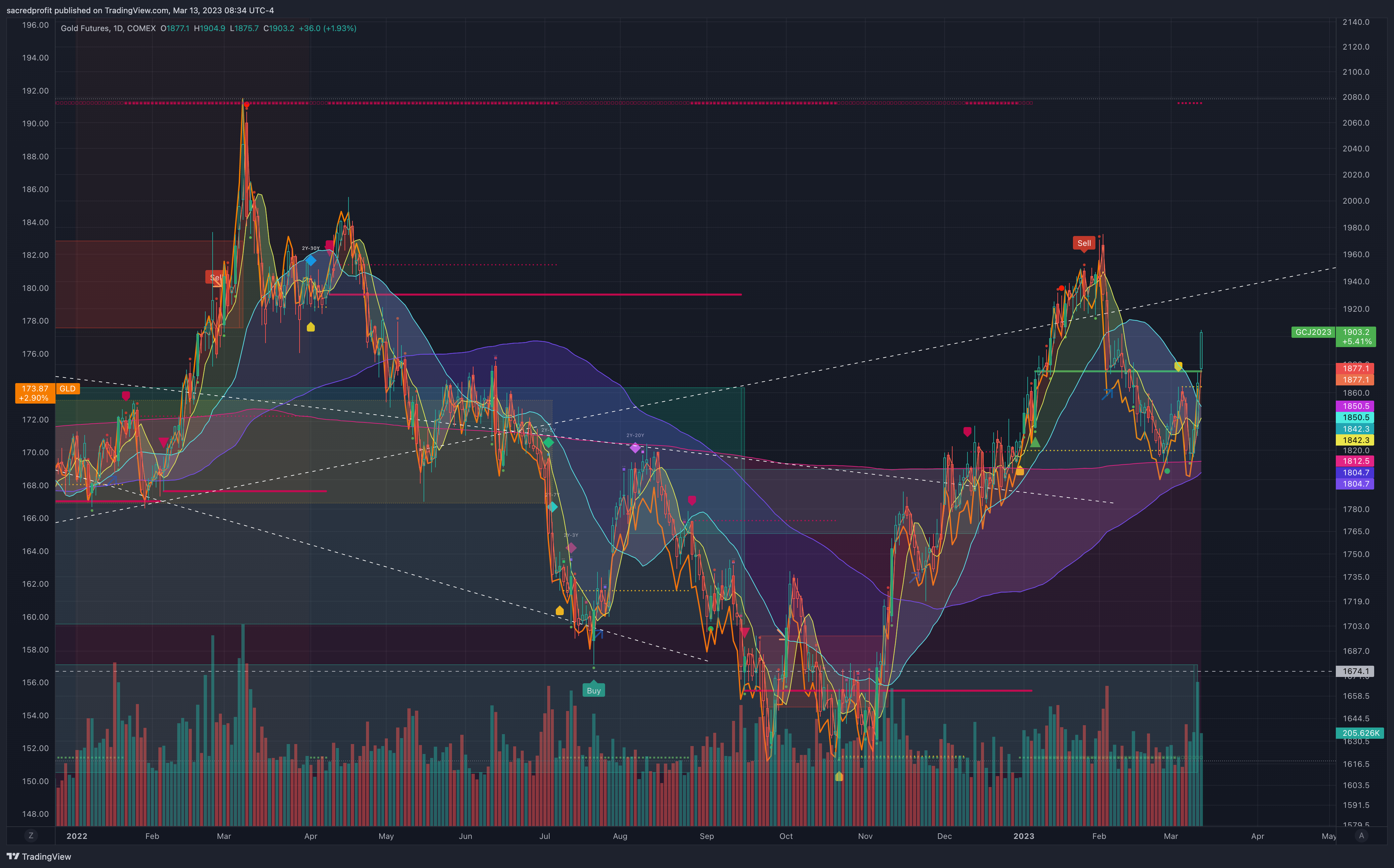Click the +36.0 (+1.93%) change value
The width and height of the screenshot is (1394, 868).
tap(327, 28)
